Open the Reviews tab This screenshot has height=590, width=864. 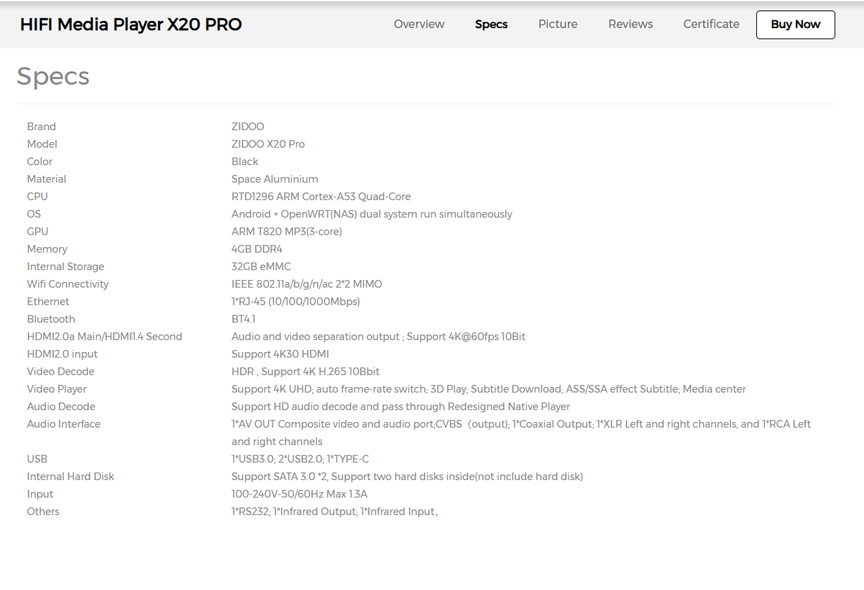tap(630, 24)
